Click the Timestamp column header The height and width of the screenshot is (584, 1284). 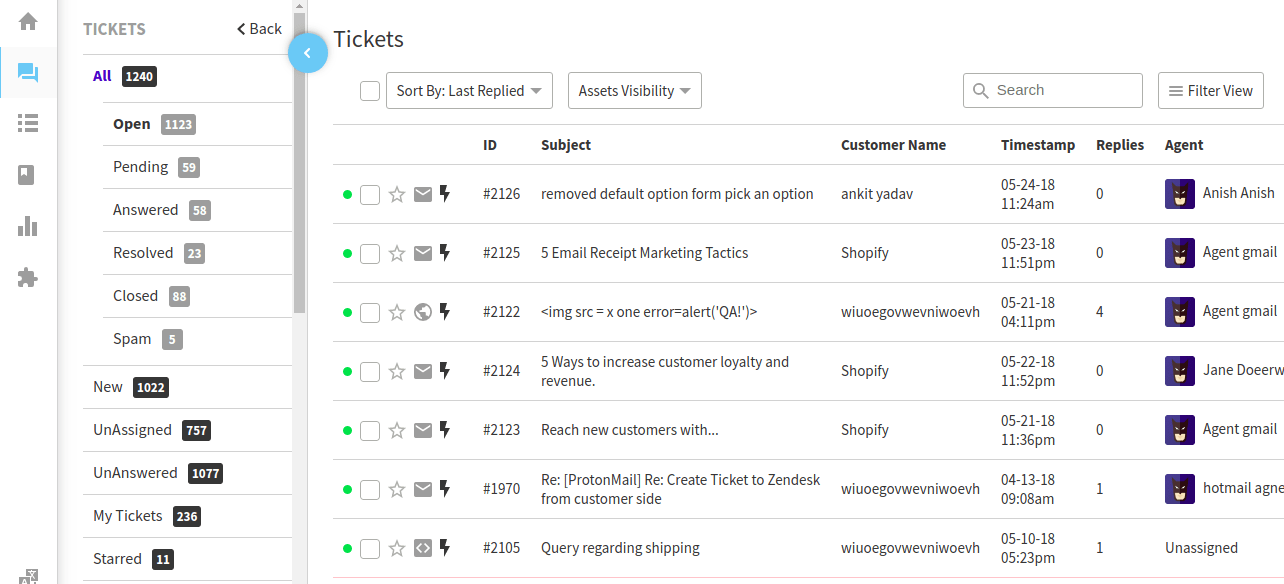(x=1038, y=145)
